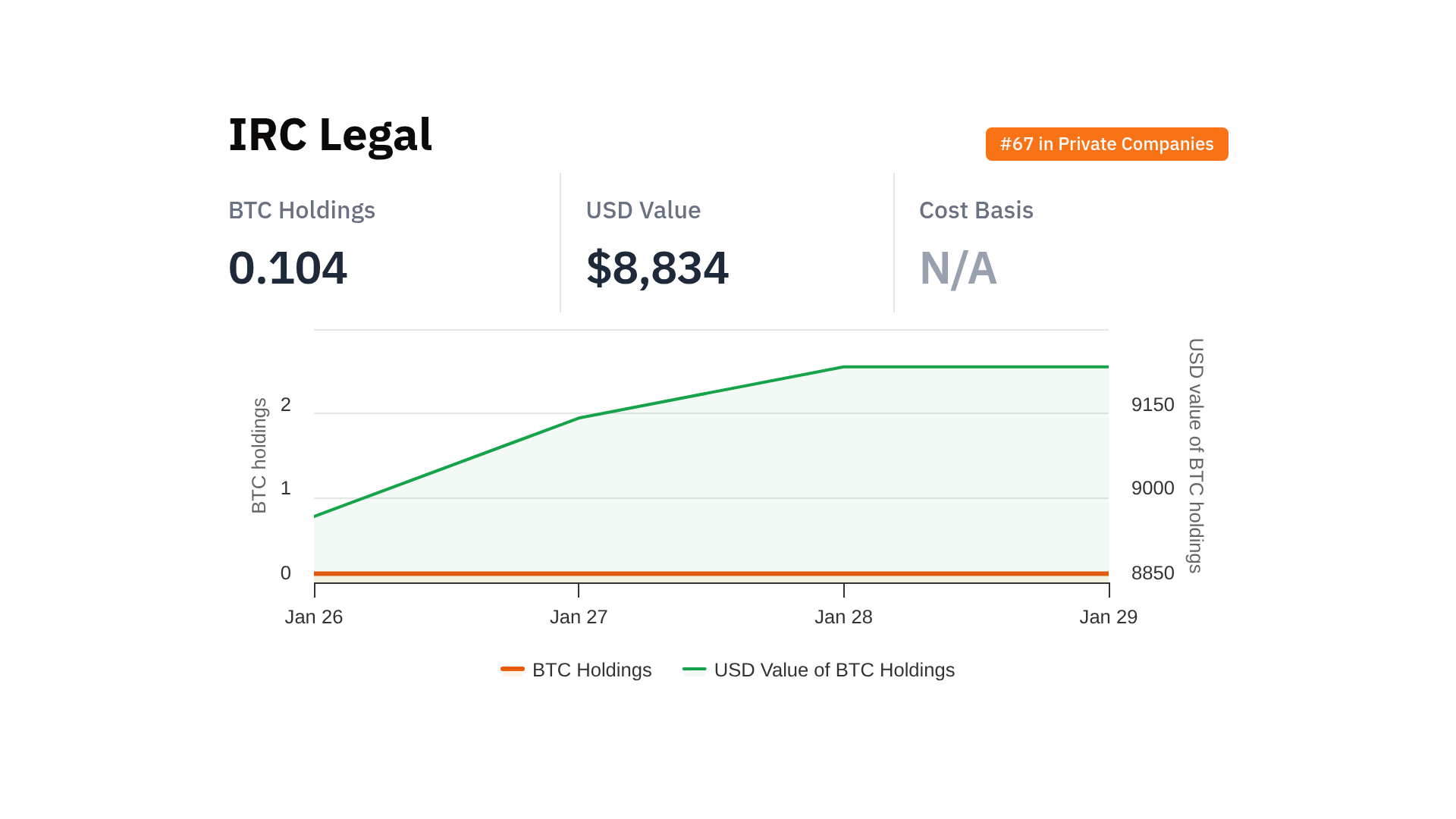
Task: Click the green line's peak point above Jan 28
Action: [x=843, y=367]
